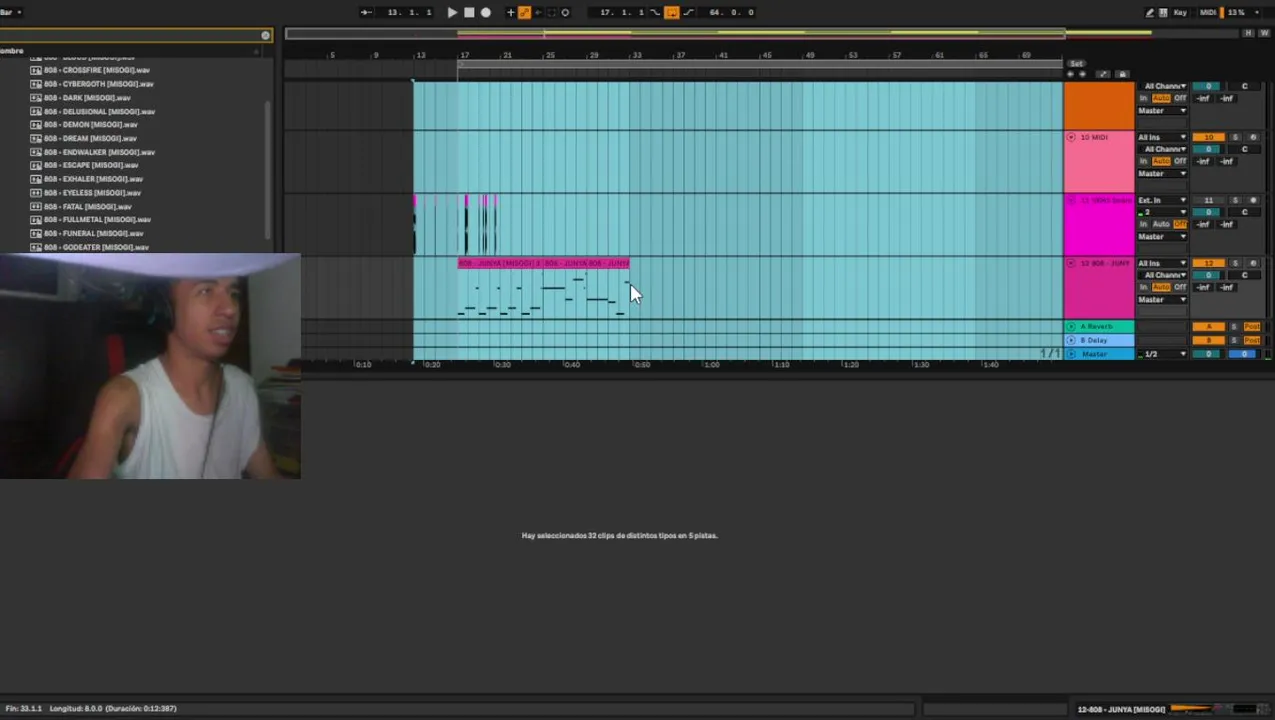Click the Lock Envelopes padlock icon
Image resolution: width=1275 pixels, height=720 pixels.
[1122, 74]
